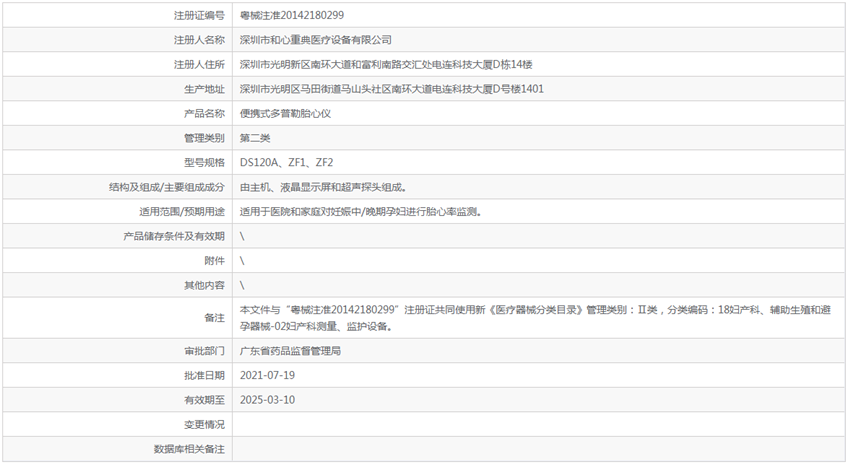Select approval date 2021-07-19
The width and height of the screenshot is (850, 464).
point(267,375)
